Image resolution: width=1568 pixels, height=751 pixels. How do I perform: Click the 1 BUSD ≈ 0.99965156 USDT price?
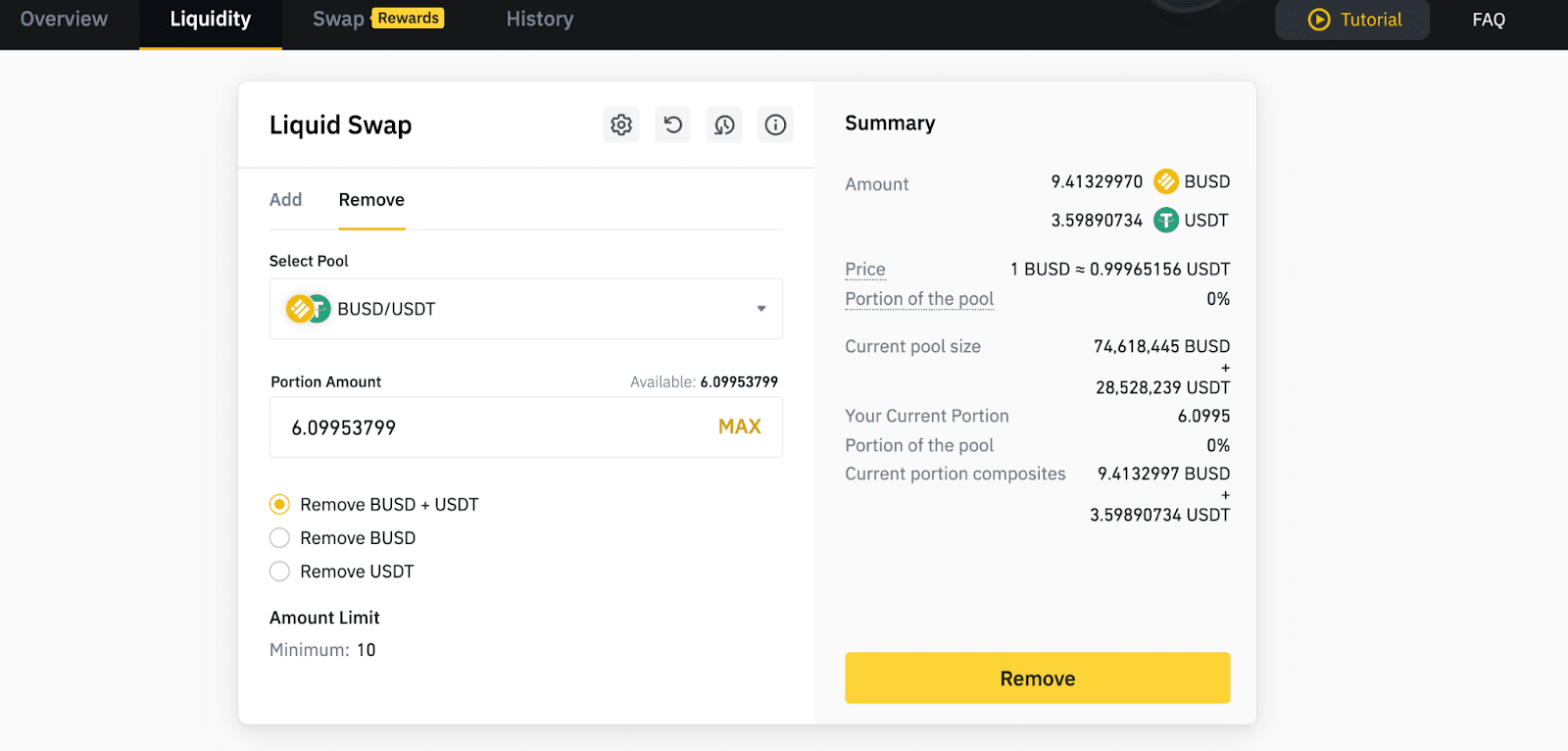(1120, 269)
